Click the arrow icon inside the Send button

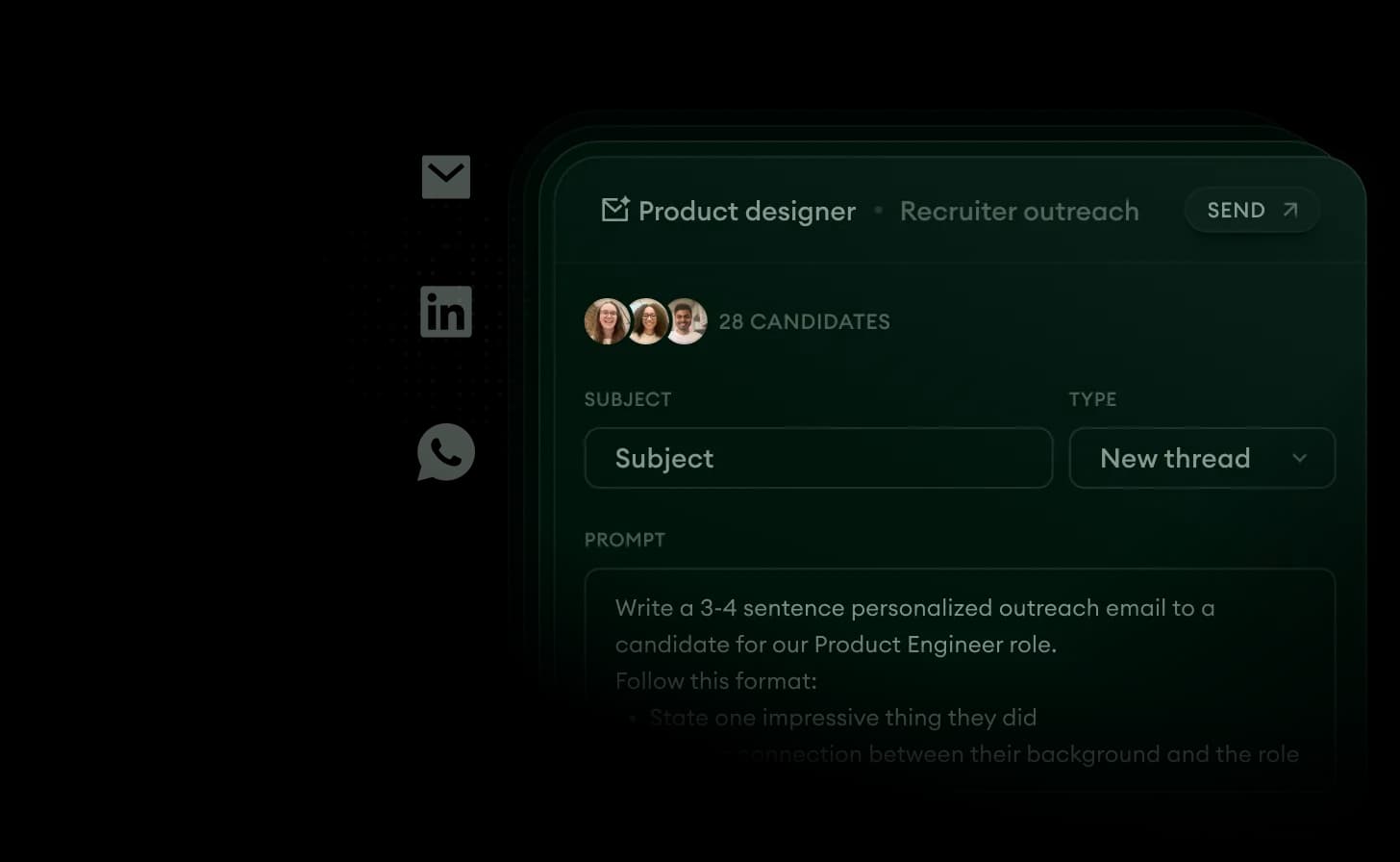[x=1290, y=210]
